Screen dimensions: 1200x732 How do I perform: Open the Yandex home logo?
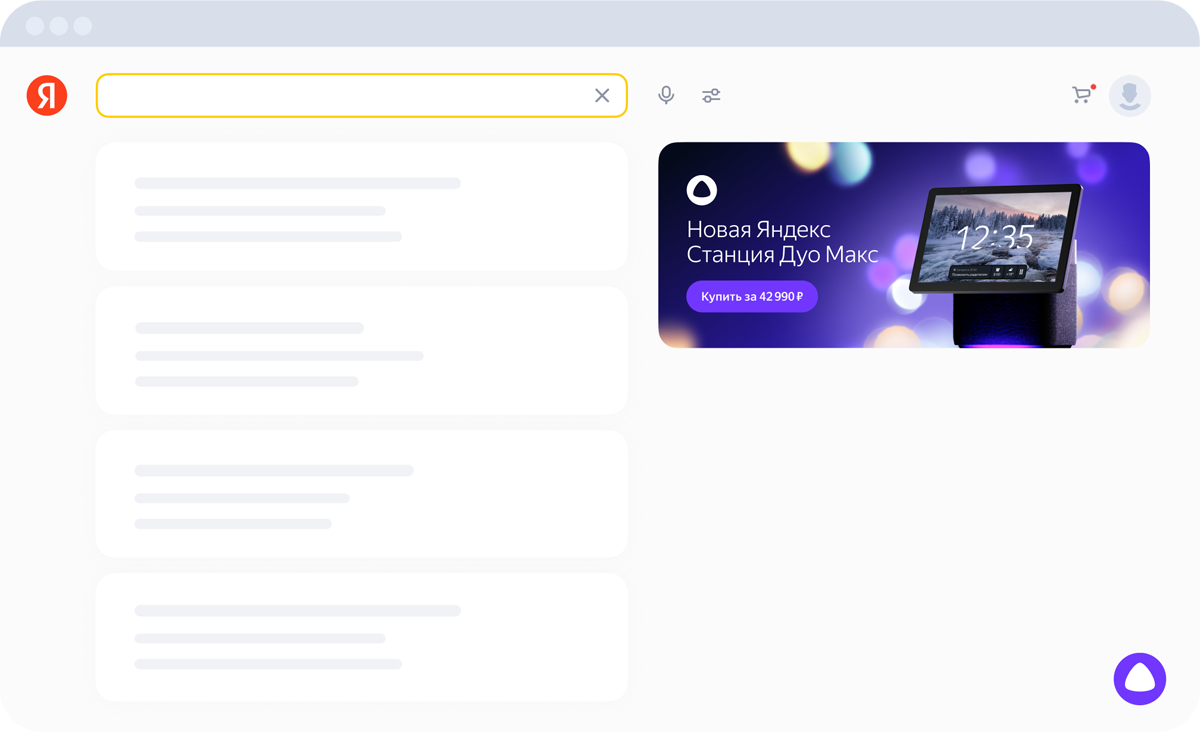point(47,95)
